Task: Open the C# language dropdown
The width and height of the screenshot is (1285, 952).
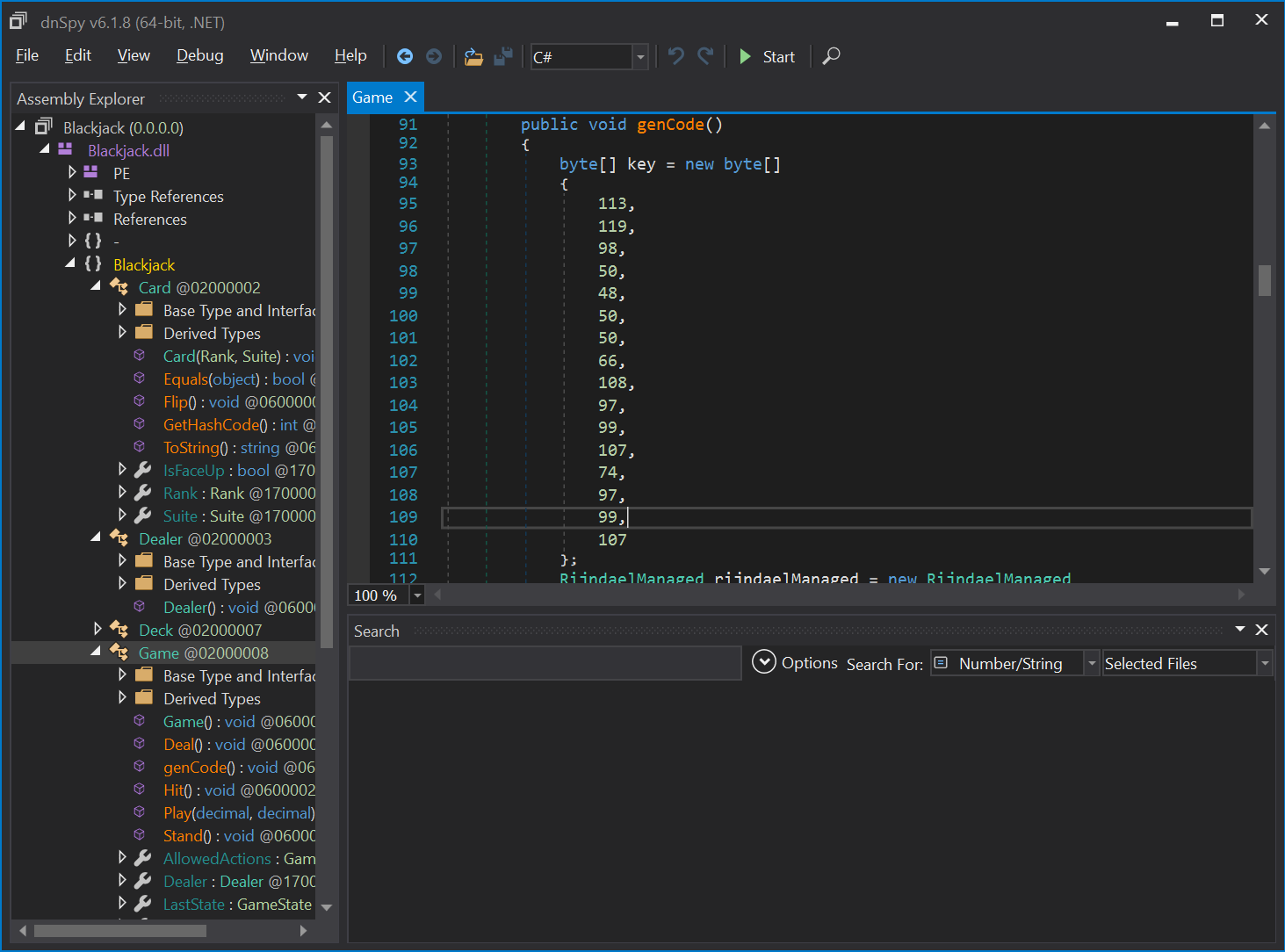Action: [640, 57]
